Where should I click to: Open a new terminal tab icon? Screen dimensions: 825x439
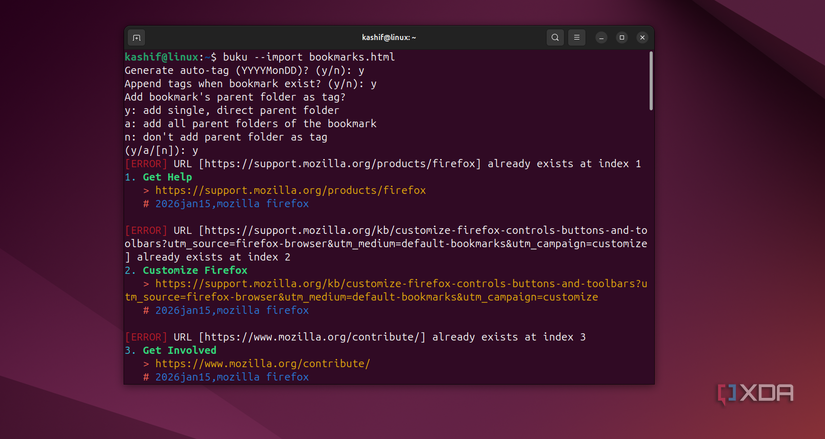(136, 37)
